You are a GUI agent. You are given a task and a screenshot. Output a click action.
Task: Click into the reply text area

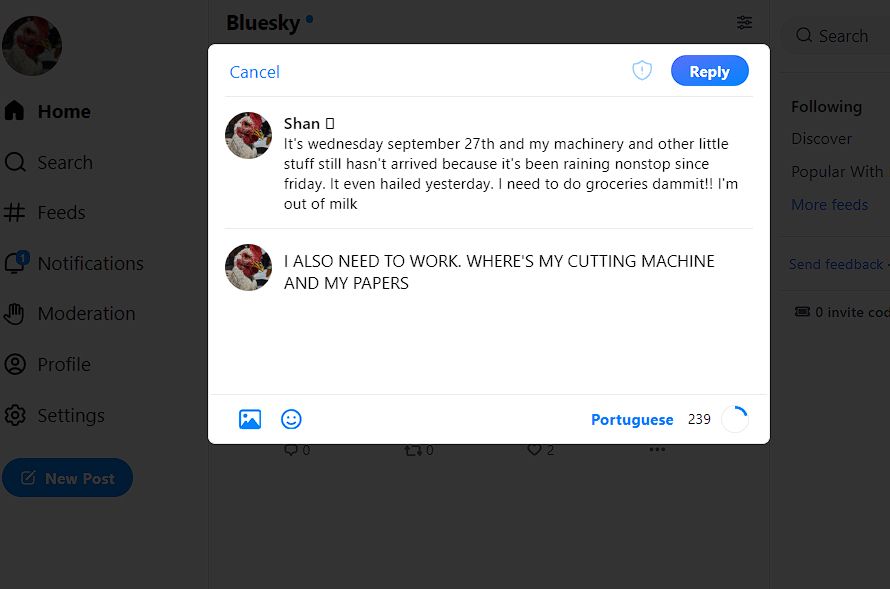(517, 318)
